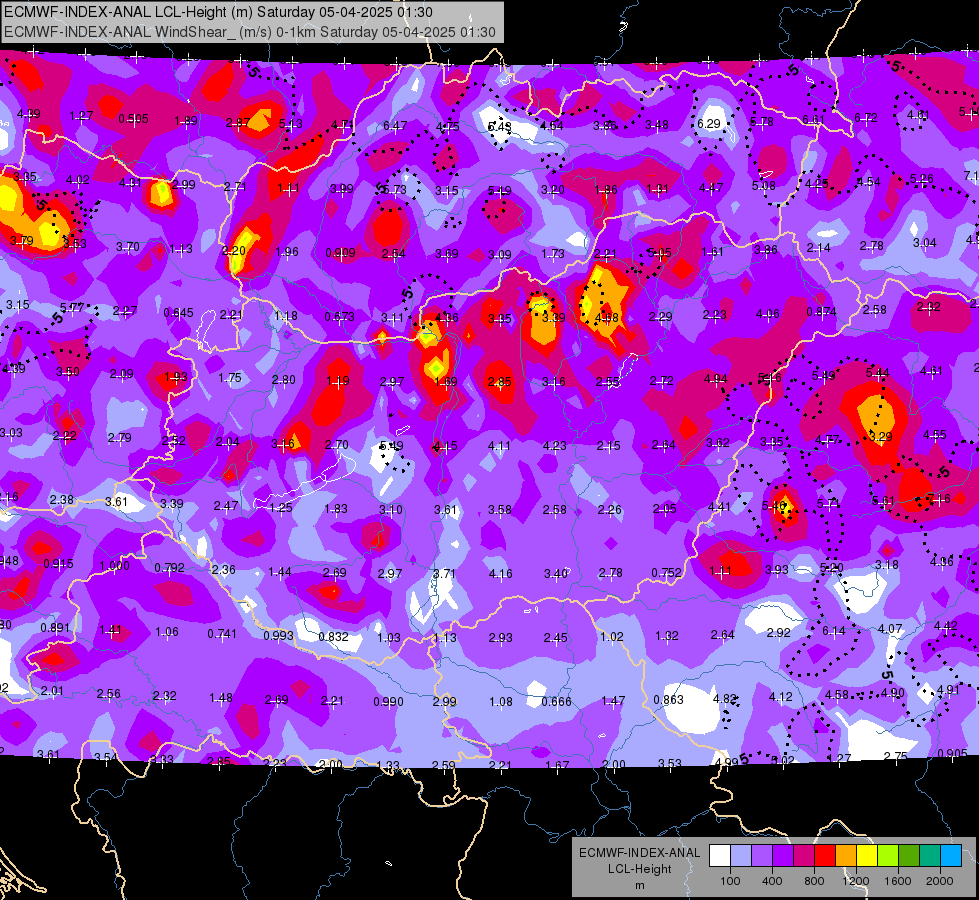979x900 pixels.
Task: Click the wind shear value '6.47'
Action: (395, 126)
